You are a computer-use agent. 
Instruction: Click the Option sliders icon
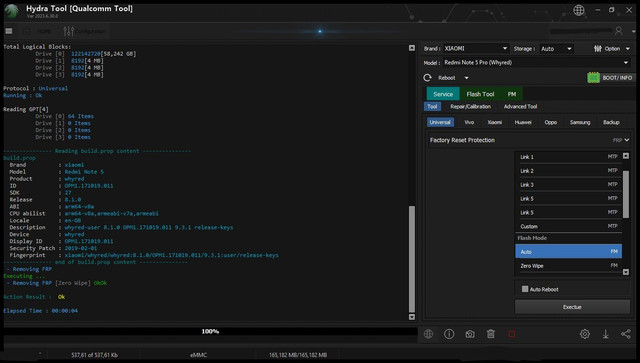point(598,49)
